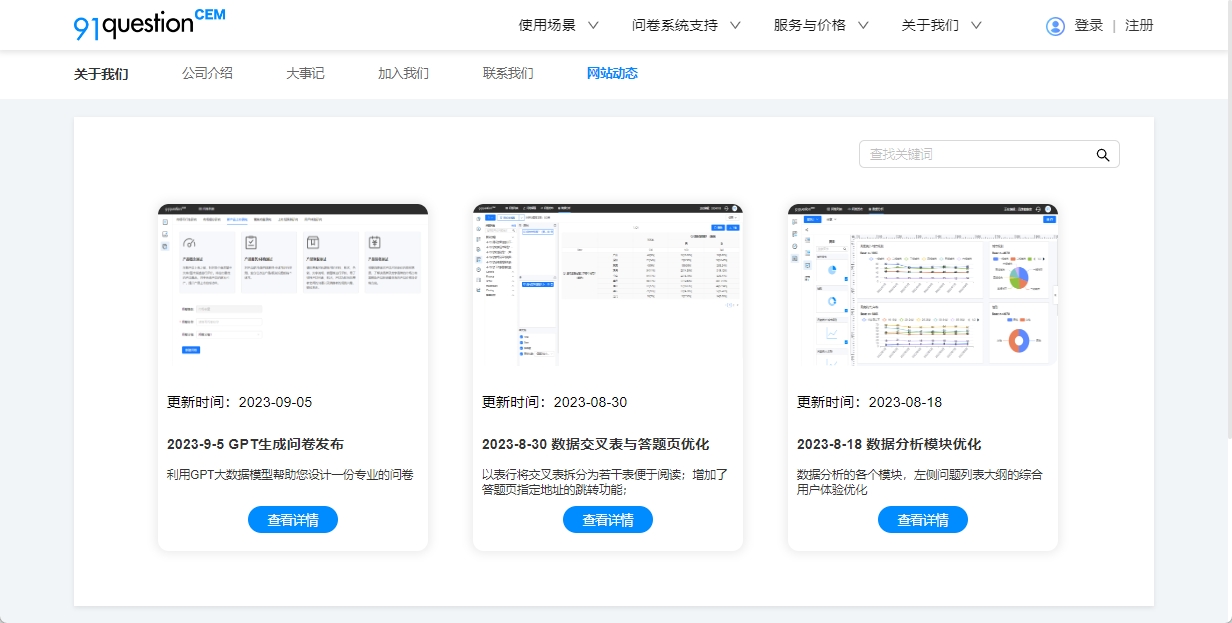1232x623 pixels.
Task: Click the description 利用GPT大数据模型帮助您设计一份专业的问卷
Action: point(290,475)
